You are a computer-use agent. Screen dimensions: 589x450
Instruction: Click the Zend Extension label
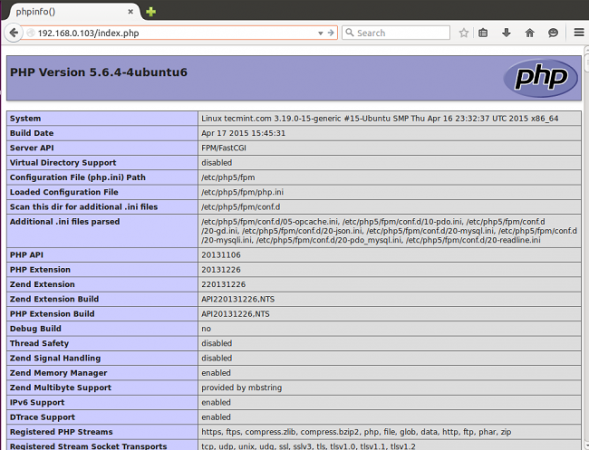coord(42,284)
